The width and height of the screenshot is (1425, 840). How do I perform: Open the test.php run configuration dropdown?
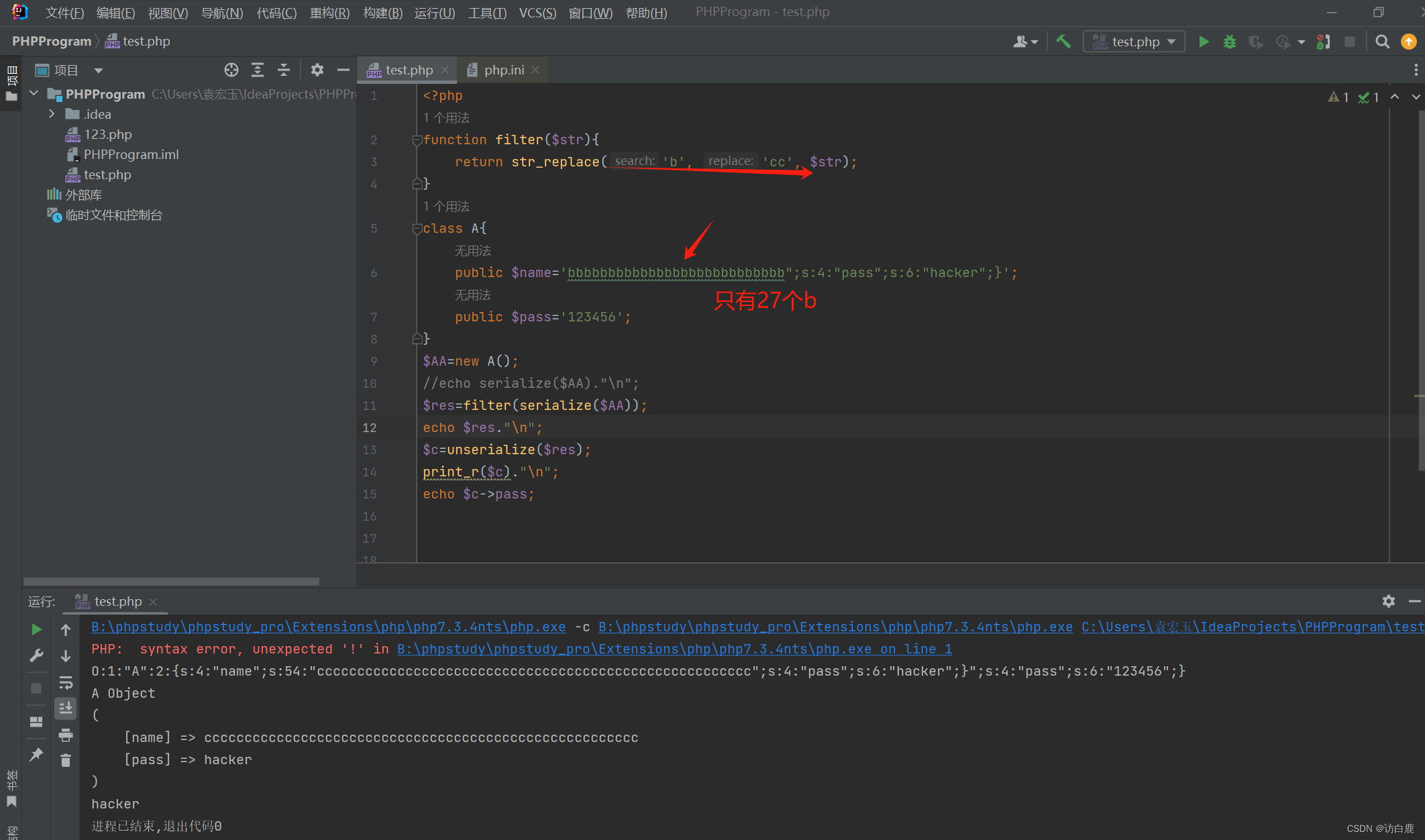[x=1134, y=42]
